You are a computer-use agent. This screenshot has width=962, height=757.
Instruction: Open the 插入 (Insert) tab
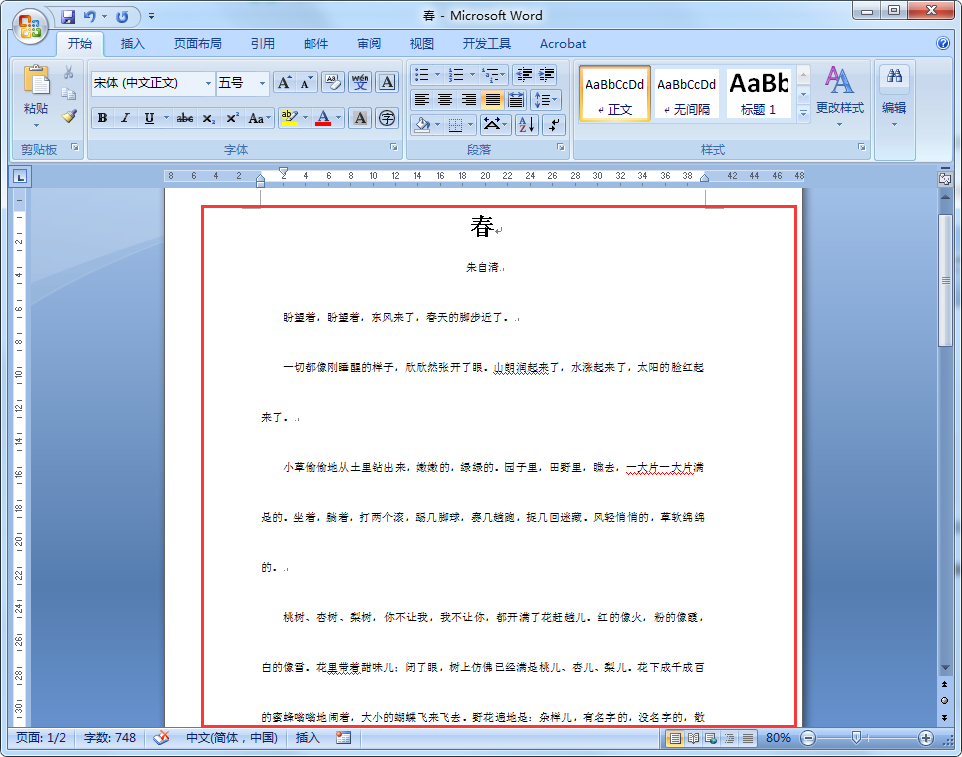(x=133, y=44)
